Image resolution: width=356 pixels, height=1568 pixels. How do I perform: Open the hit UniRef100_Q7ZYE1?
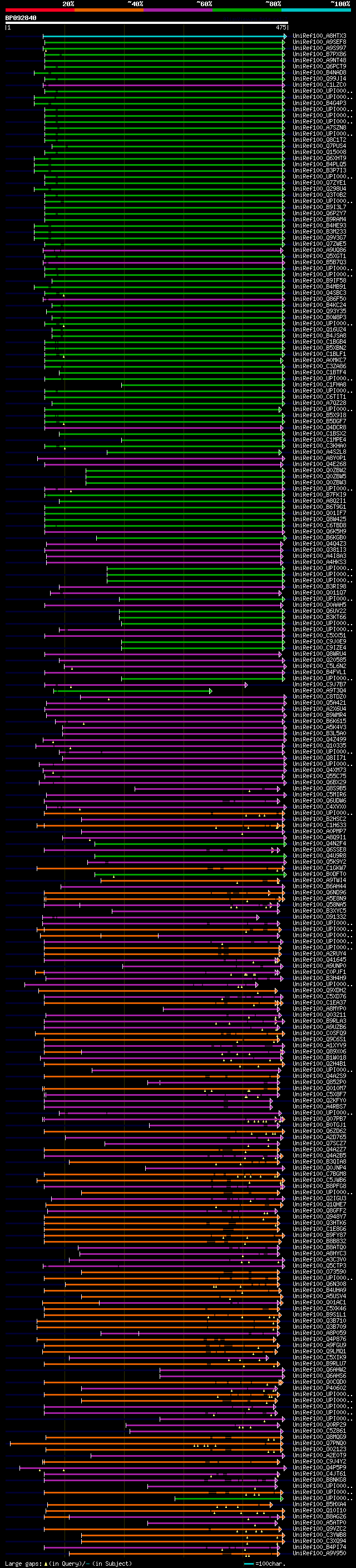coord(319,183)
